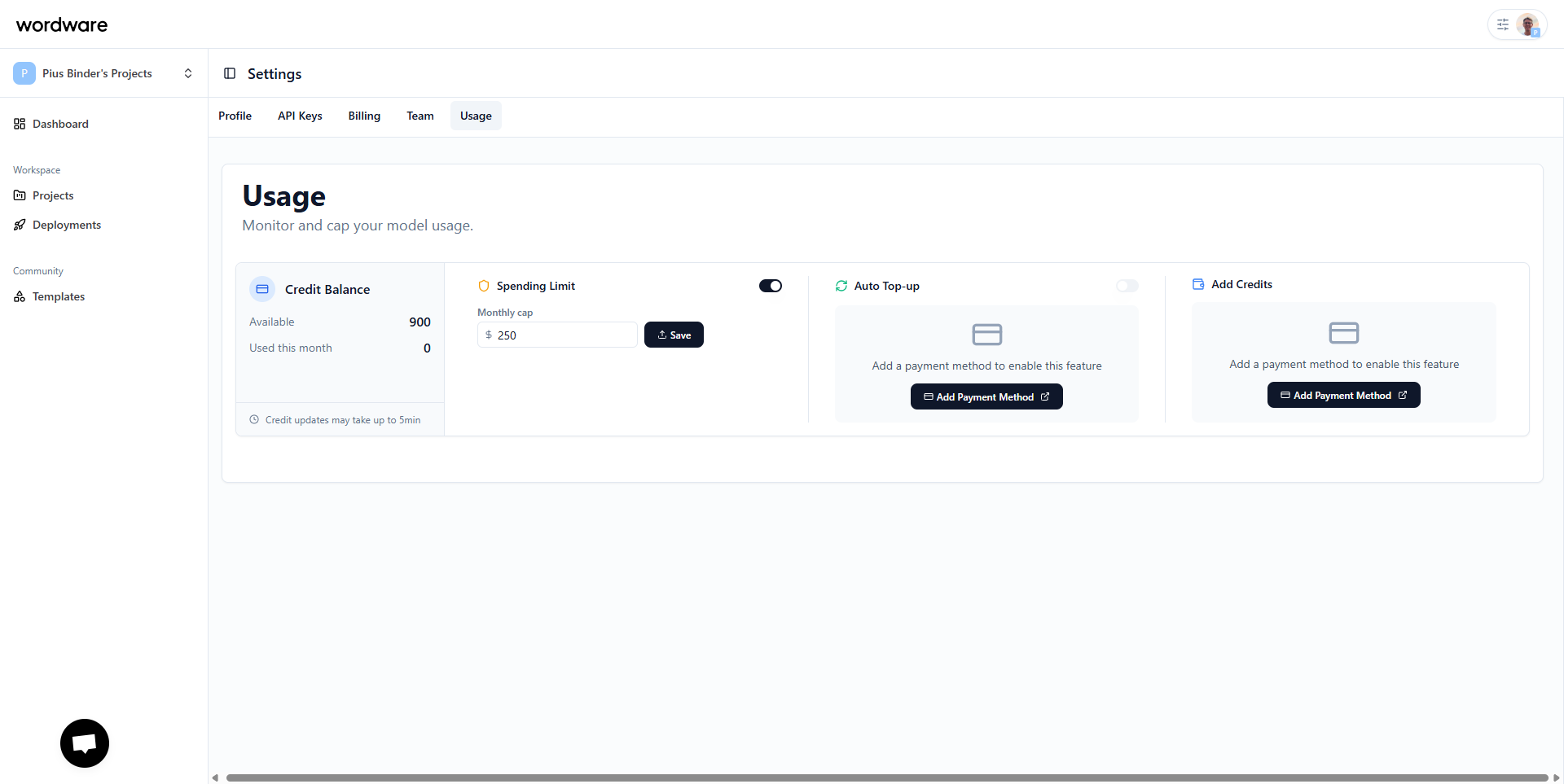Screen dimensions: 1564x784
Task: Click the clock icon beside credit updates note
Action: pos(254,419)
